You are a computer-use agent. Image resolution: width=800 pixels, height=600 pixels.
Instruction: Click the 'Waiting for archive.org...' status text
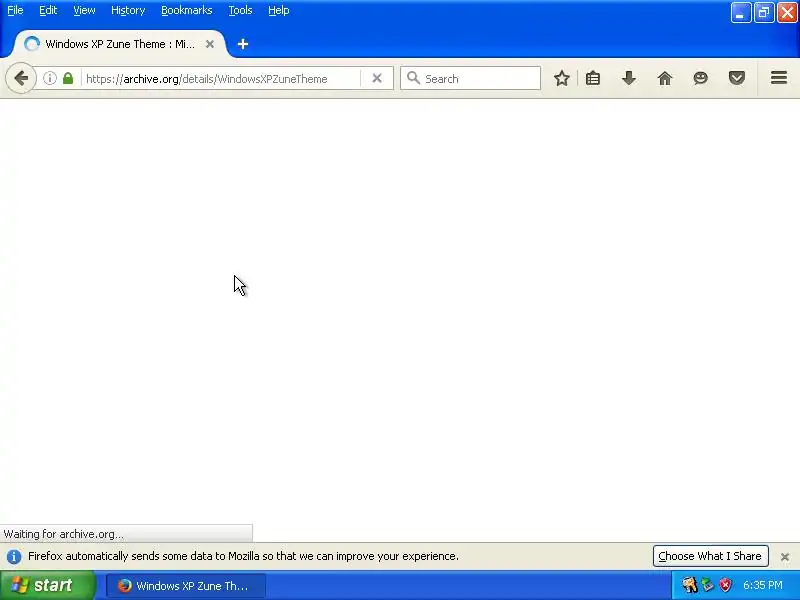tap(64, 534)
